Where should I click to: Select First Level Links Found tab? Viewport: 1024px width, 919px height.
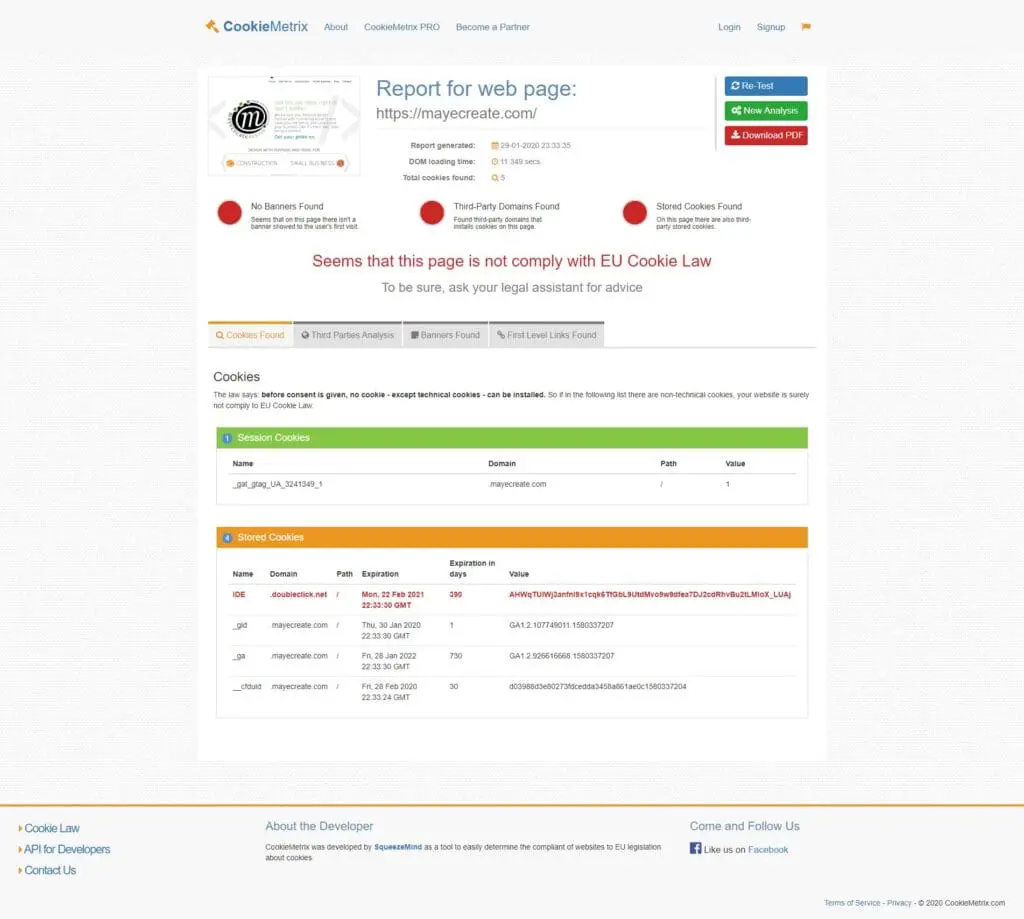coord(546,335)
